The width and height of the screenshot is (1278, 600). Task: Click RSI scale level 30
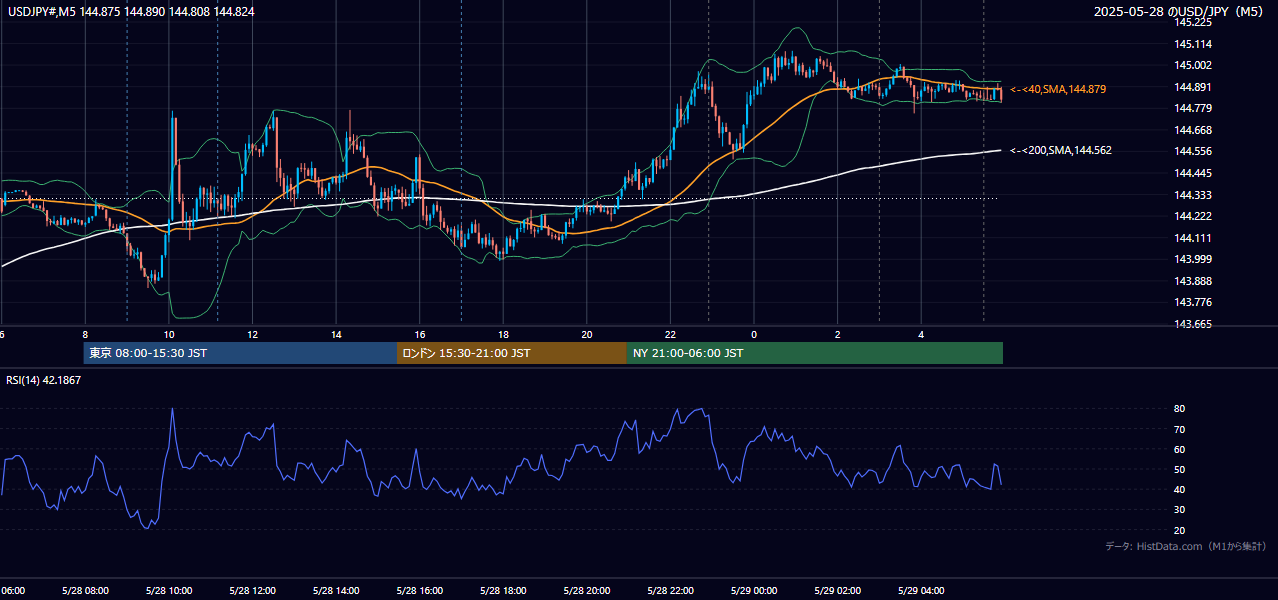[1180, 510]
